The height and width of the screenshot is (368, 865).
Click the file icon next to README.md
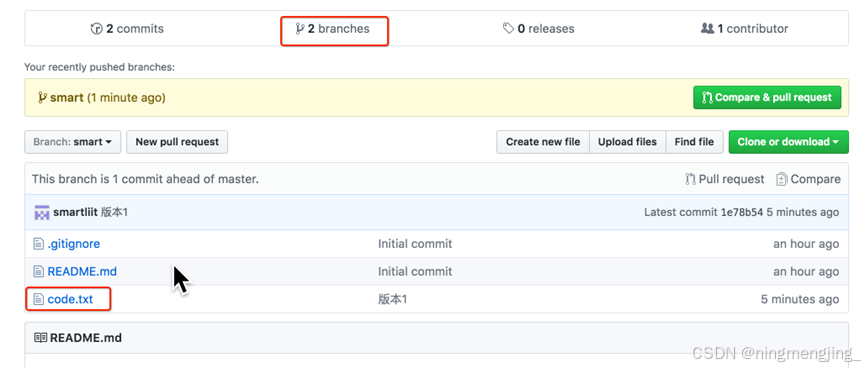pos(39,271)
